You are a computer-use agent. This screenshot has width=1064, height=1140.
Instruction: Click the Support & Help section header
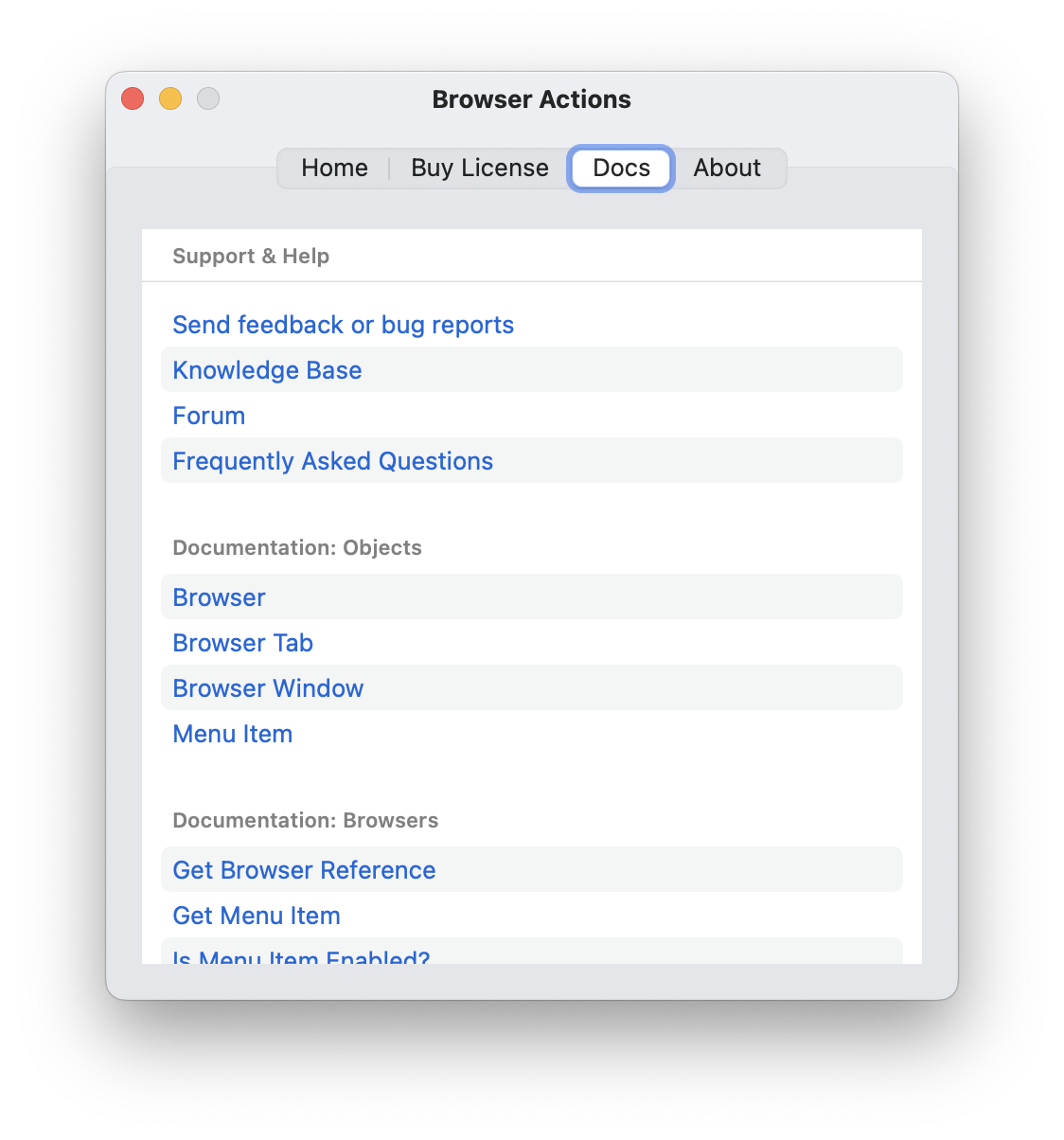pyautogui.click(x=251, y=256)
